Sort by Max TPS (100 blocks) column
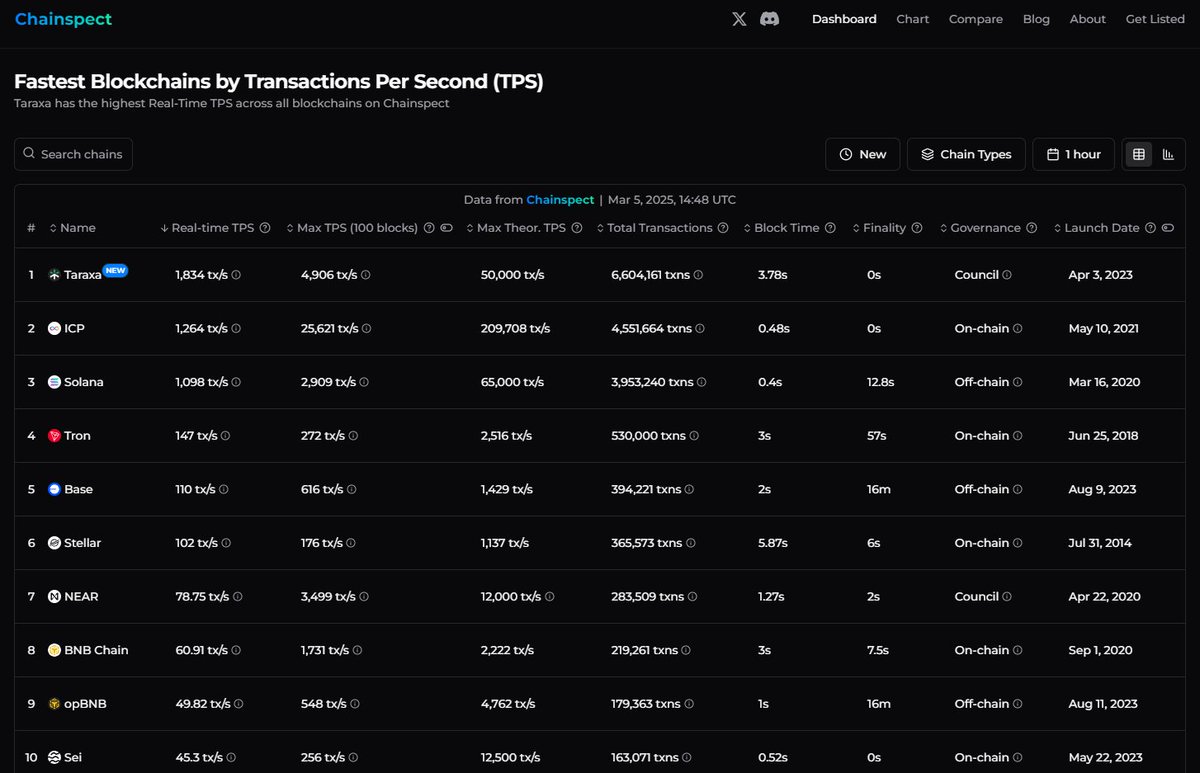 point(352,228)
